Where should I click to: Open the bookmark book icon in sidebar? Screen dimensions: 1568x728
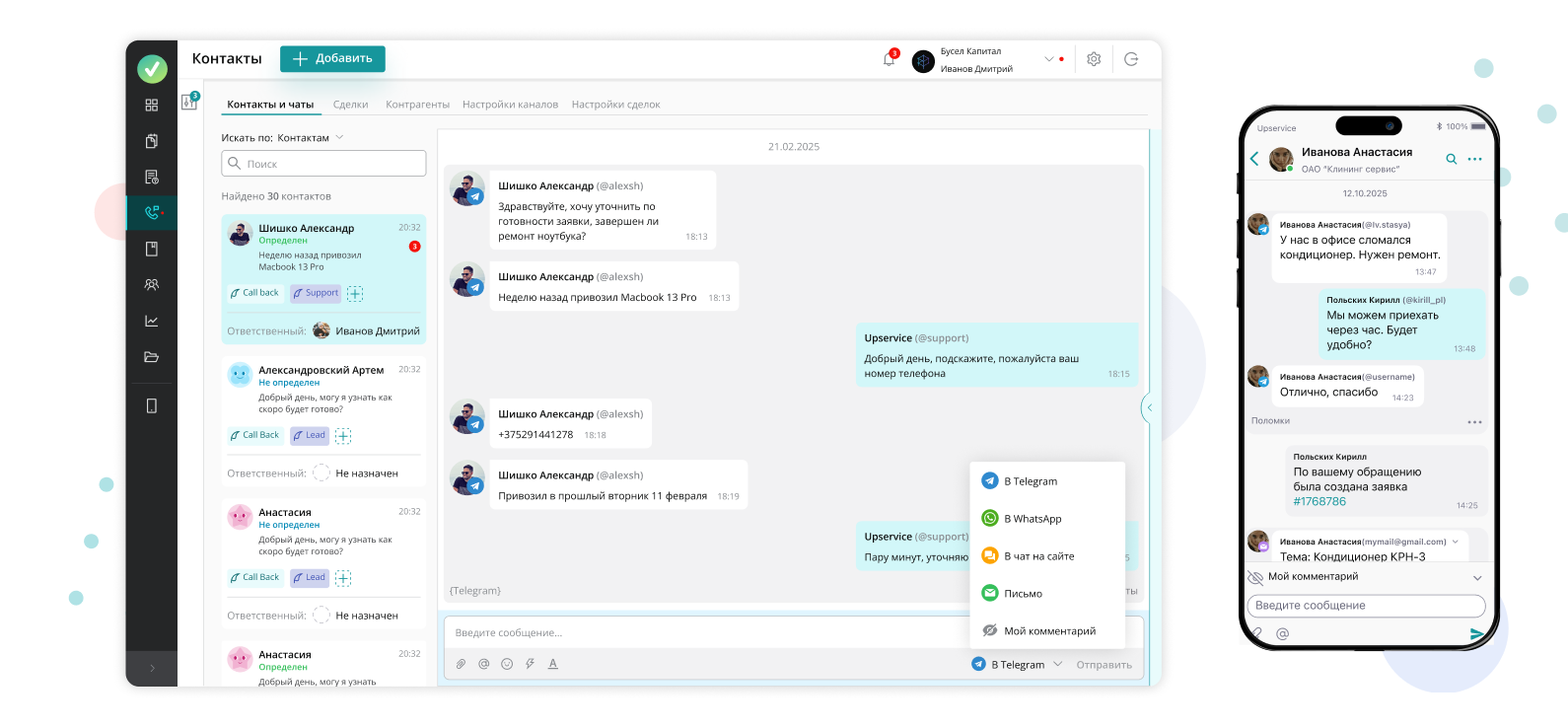pyautogui.click(x=152, y=249)
